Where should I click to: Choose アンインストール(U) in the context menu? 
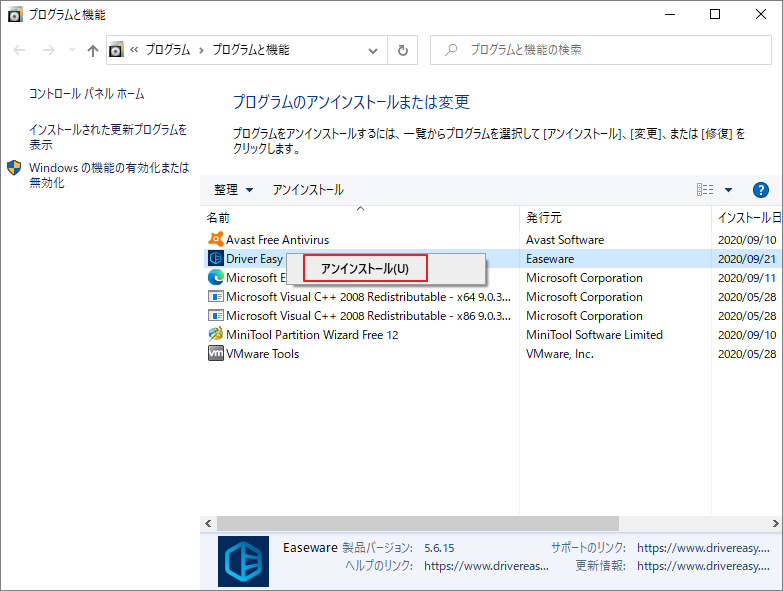pyautogui.click(x=365, y=269)
